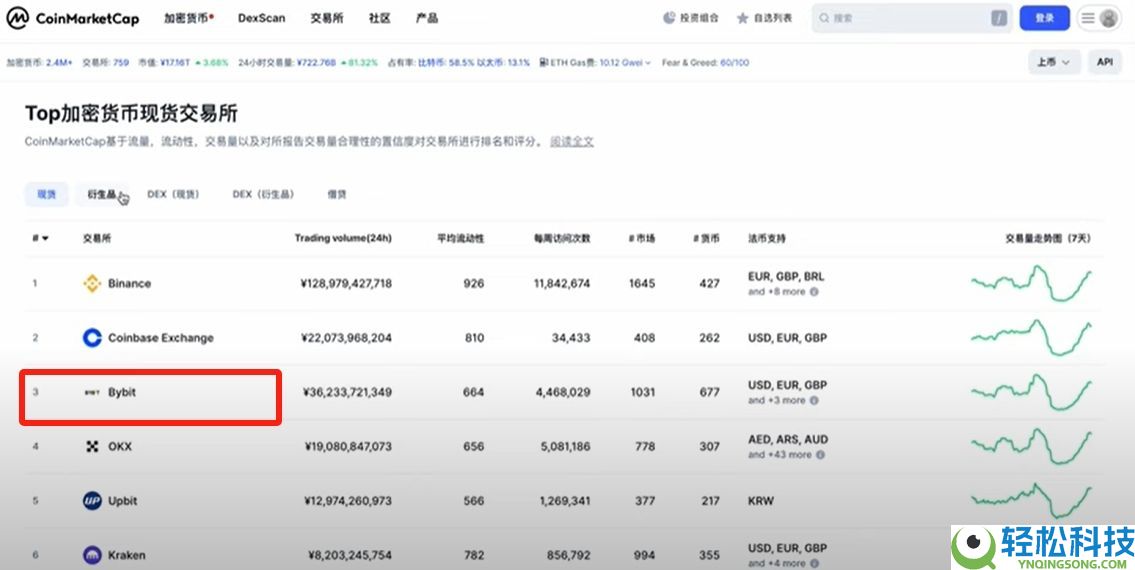Open the OKX exchange link
The width and height of the screenshot is (1135, 570).
click(120, 447)
